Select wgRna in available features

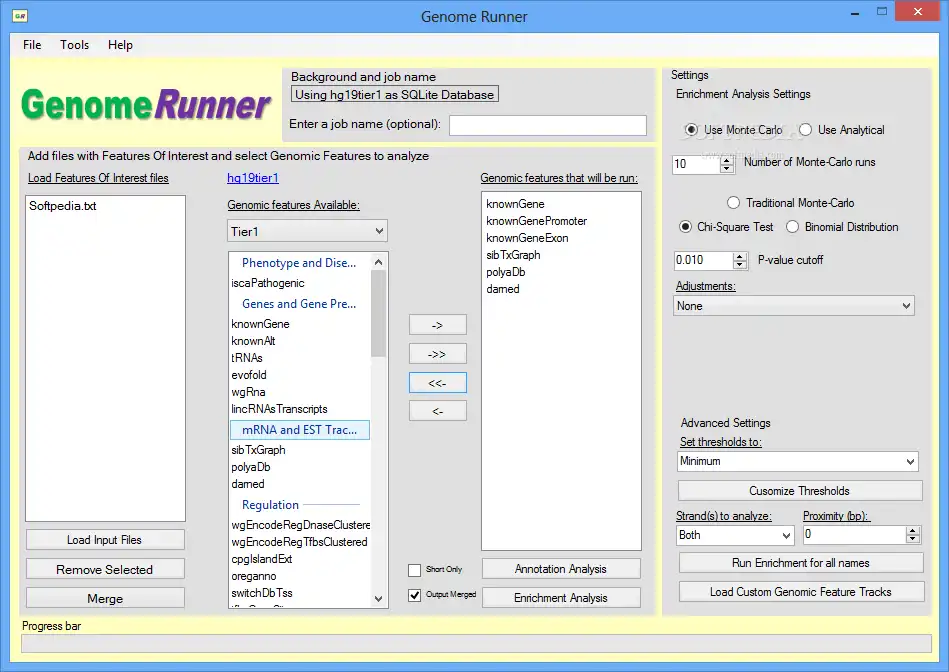tap(248, 392)
